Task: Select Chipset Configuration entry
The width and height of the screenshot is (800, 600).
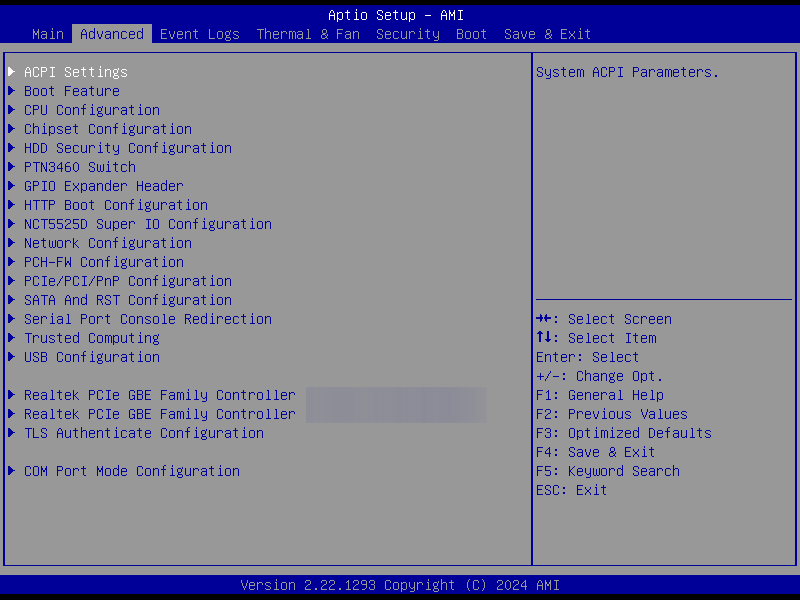Action: [108, 129]
